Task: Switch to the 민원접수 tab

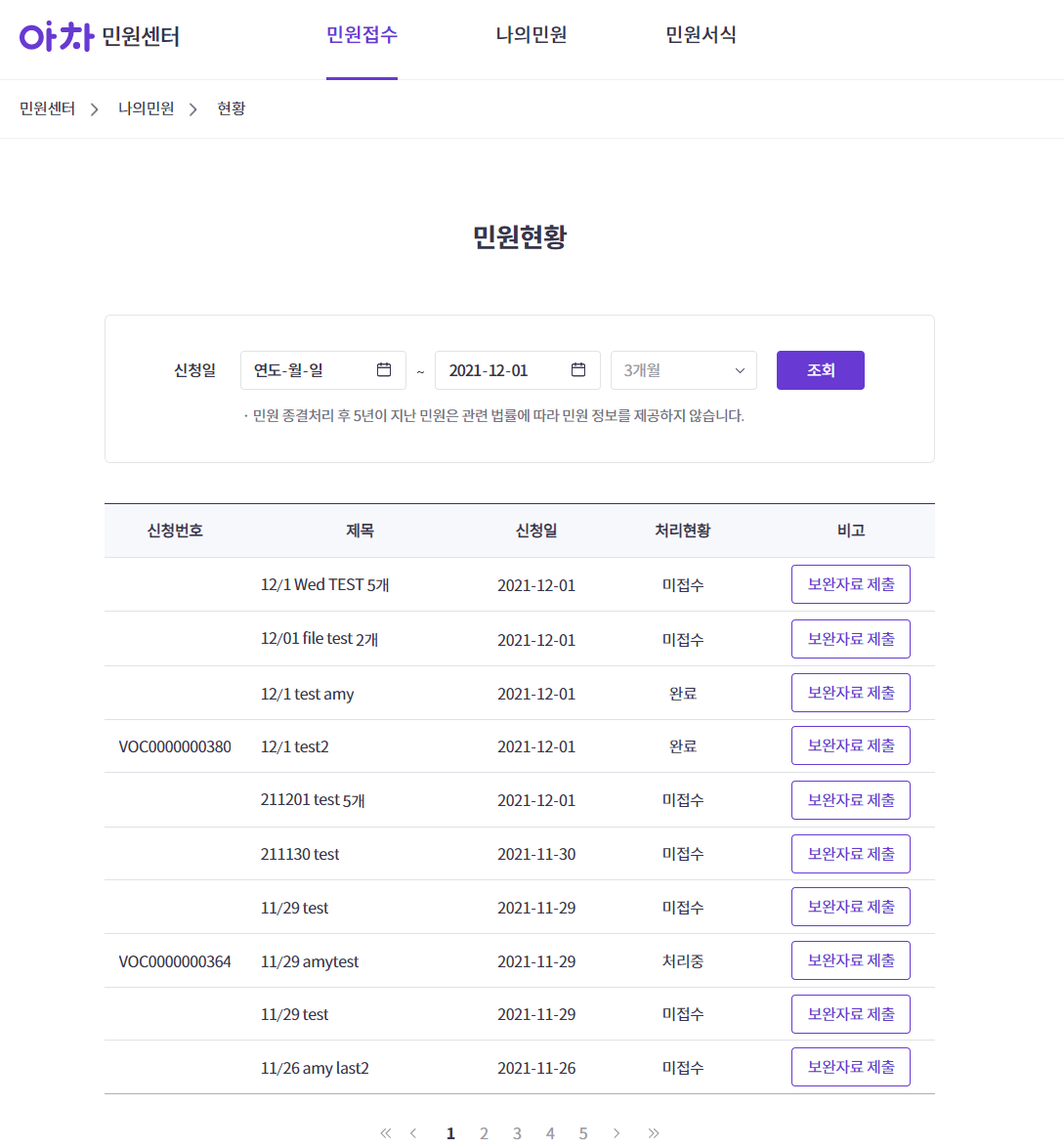Action: click(x=362, y=35)
